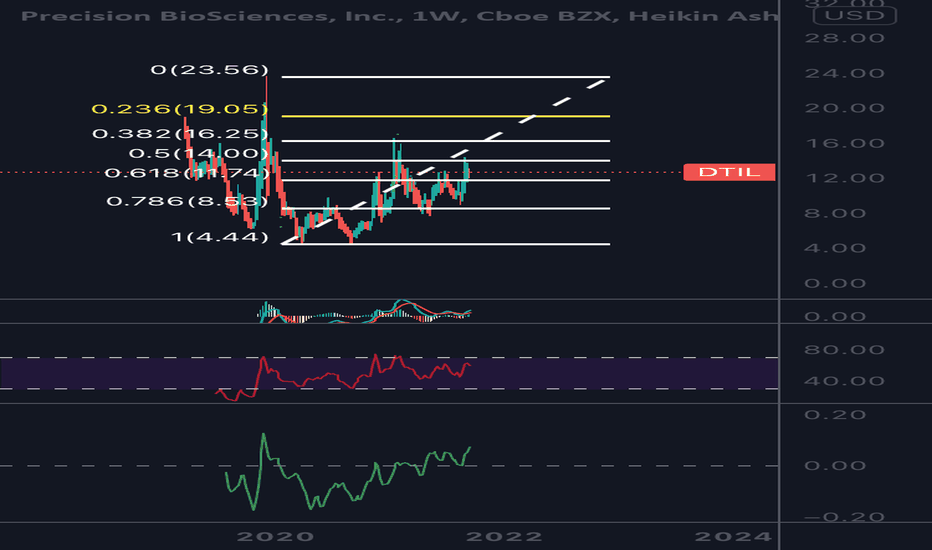
Task: Click the DTIL price label
Action: pyautogui.click(x=729, y=172)
